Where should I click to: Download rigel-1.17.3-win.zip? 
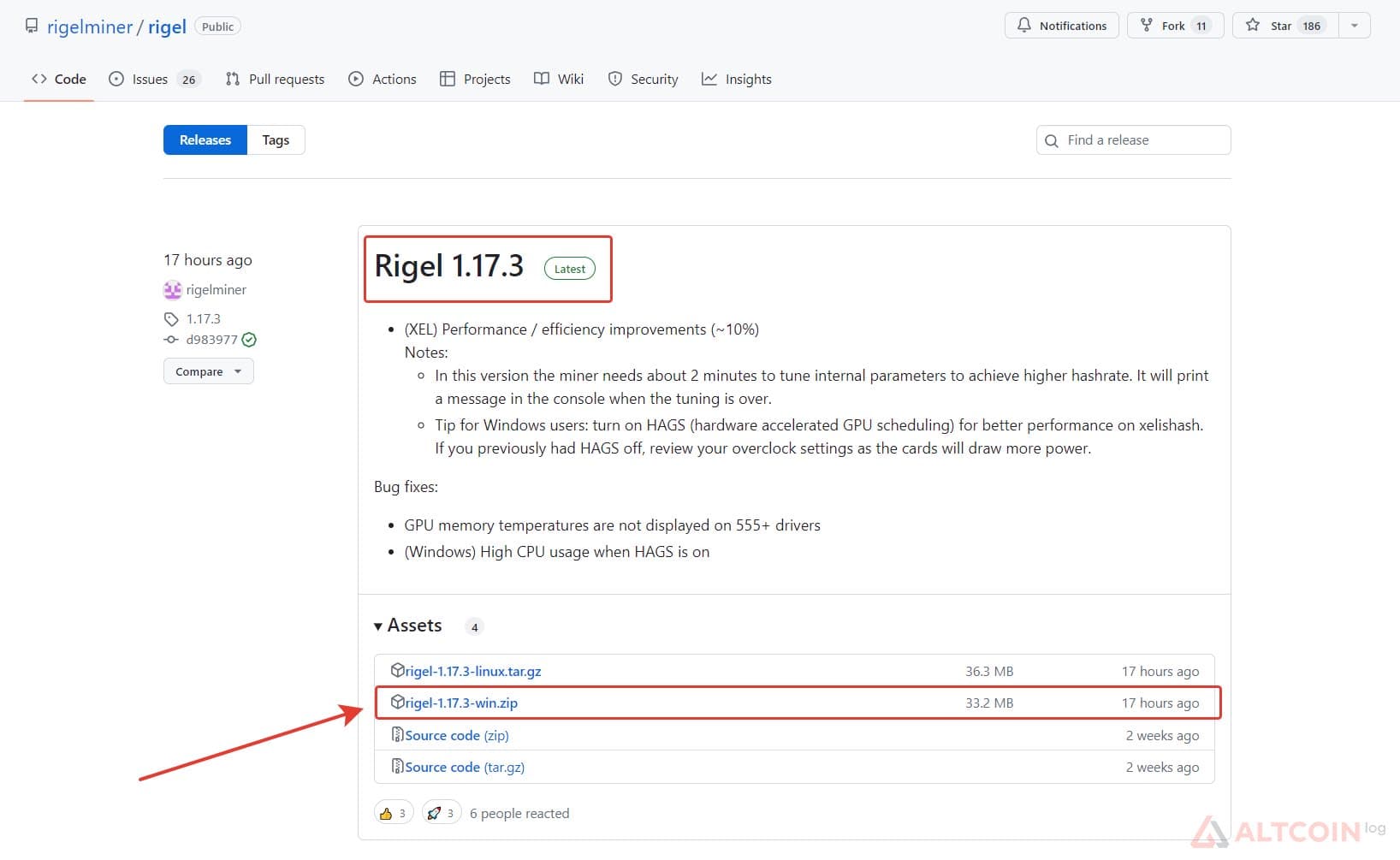click(461, 703)
